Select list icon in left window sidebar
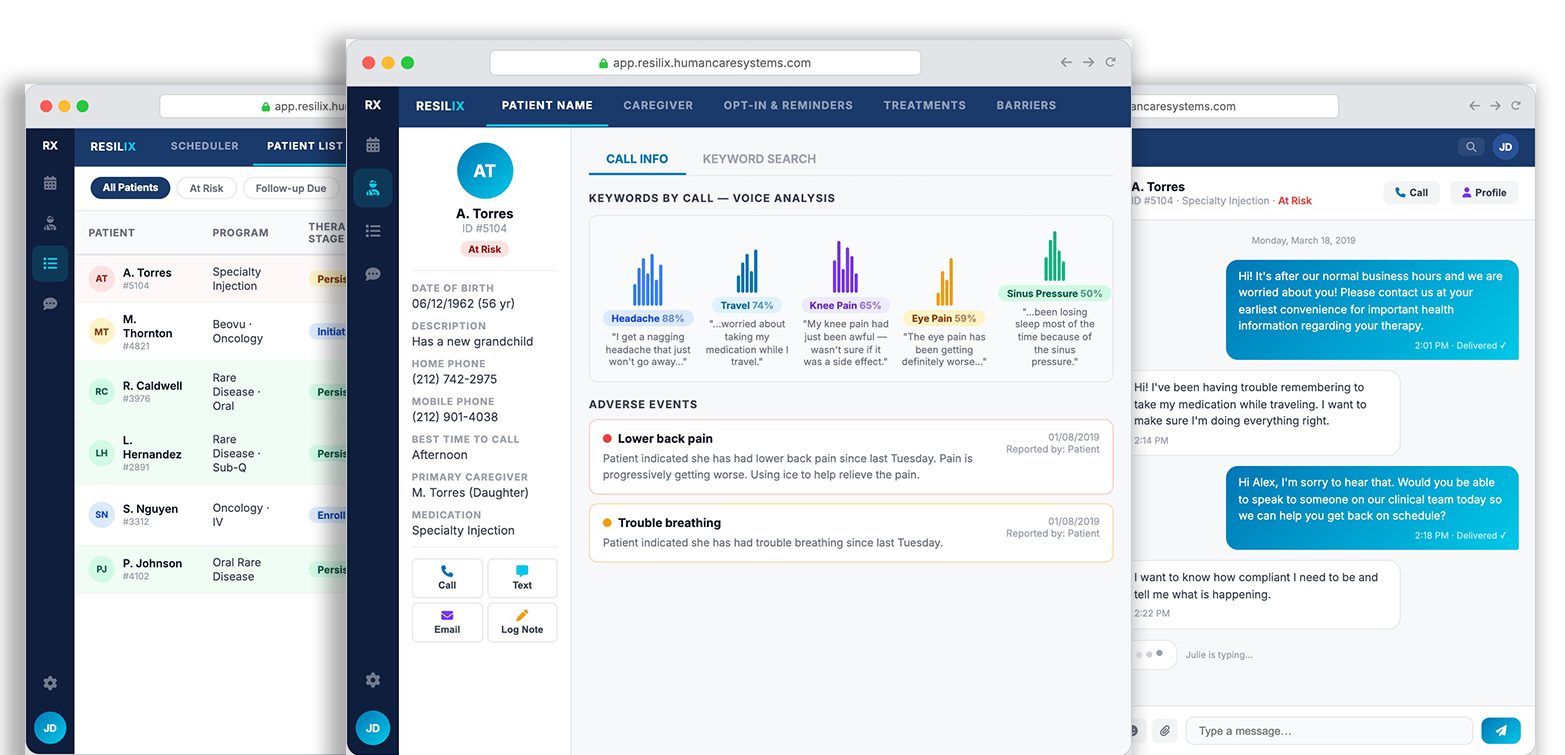The width and height of the screenshot is (1565, 755). pyautogui.click(x=50, y=264)
